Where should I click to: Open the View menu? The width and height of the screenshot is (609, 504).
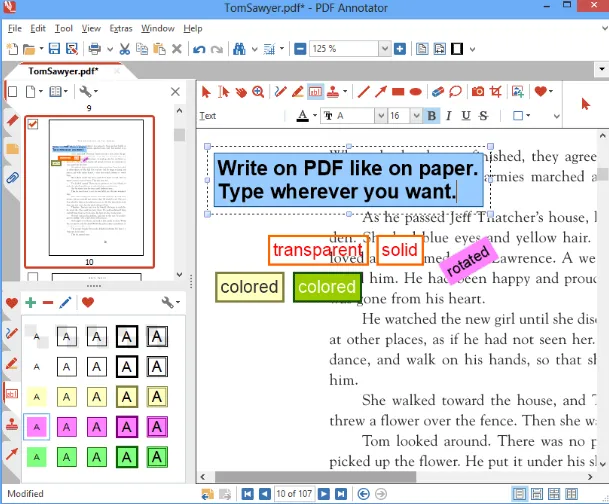[91, 29]
